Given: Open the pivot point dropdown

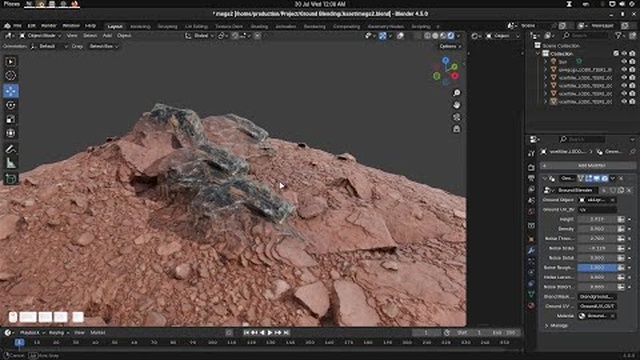Looking at the screenshot, I should (x=222, y=36).
